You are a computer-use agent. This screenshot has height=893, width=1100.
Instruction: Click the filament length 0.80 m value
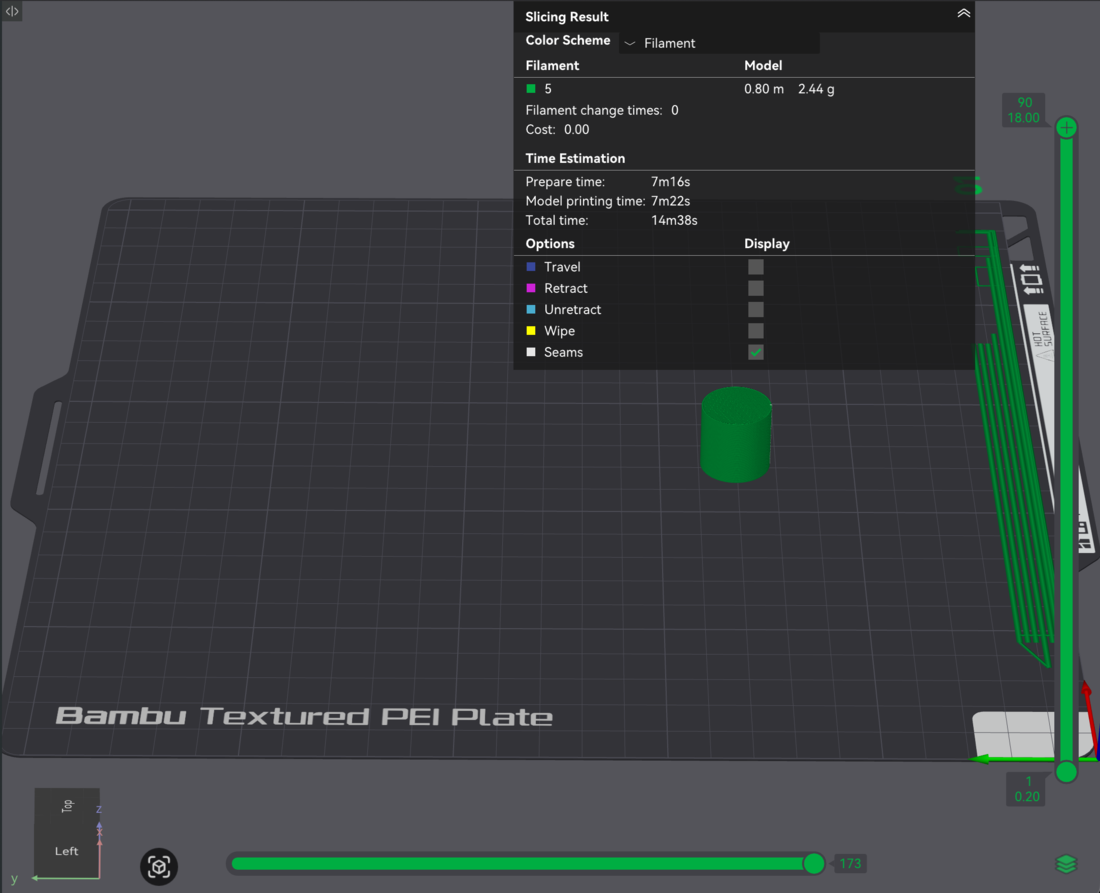pos(764,89)
